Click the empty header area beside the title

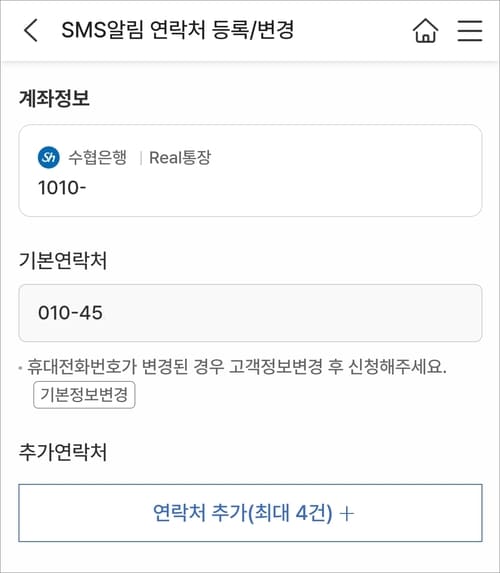click(x=351, y=30)
